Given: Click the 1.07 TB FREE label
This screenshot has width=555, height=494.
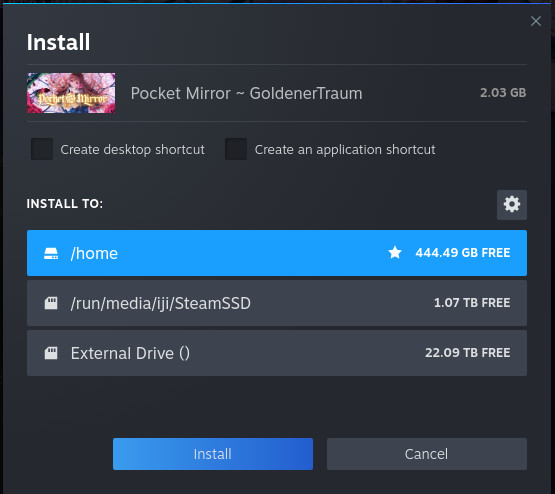Looking at the screenshot, I should (472, 303).
